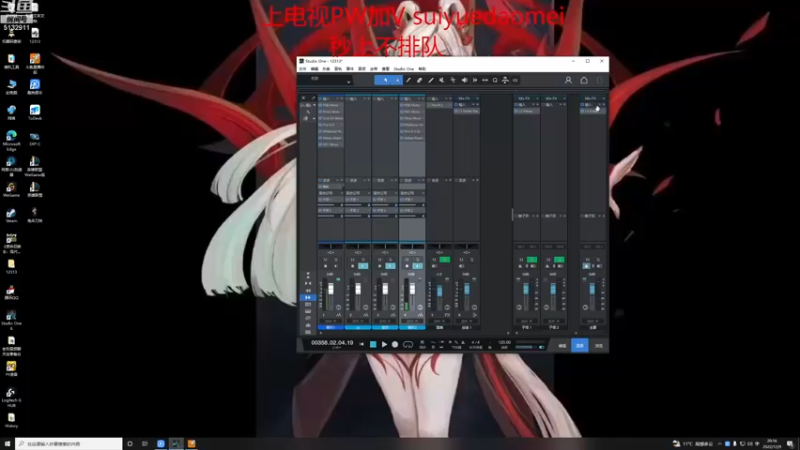
Task: Toggle green Solo on first sub bus
Action: tap(532, 260)
